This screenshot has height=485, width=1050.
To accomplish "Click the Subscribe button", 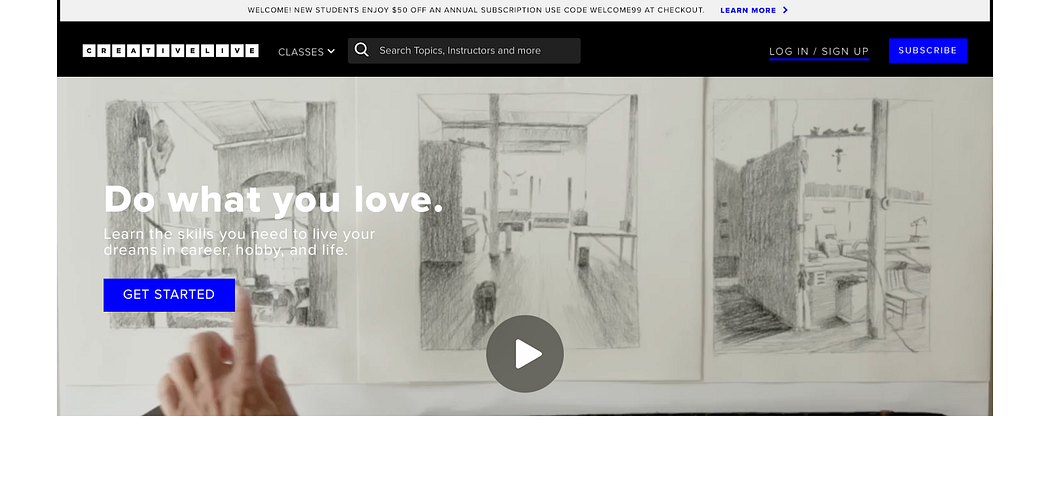I will click(927, 51).
